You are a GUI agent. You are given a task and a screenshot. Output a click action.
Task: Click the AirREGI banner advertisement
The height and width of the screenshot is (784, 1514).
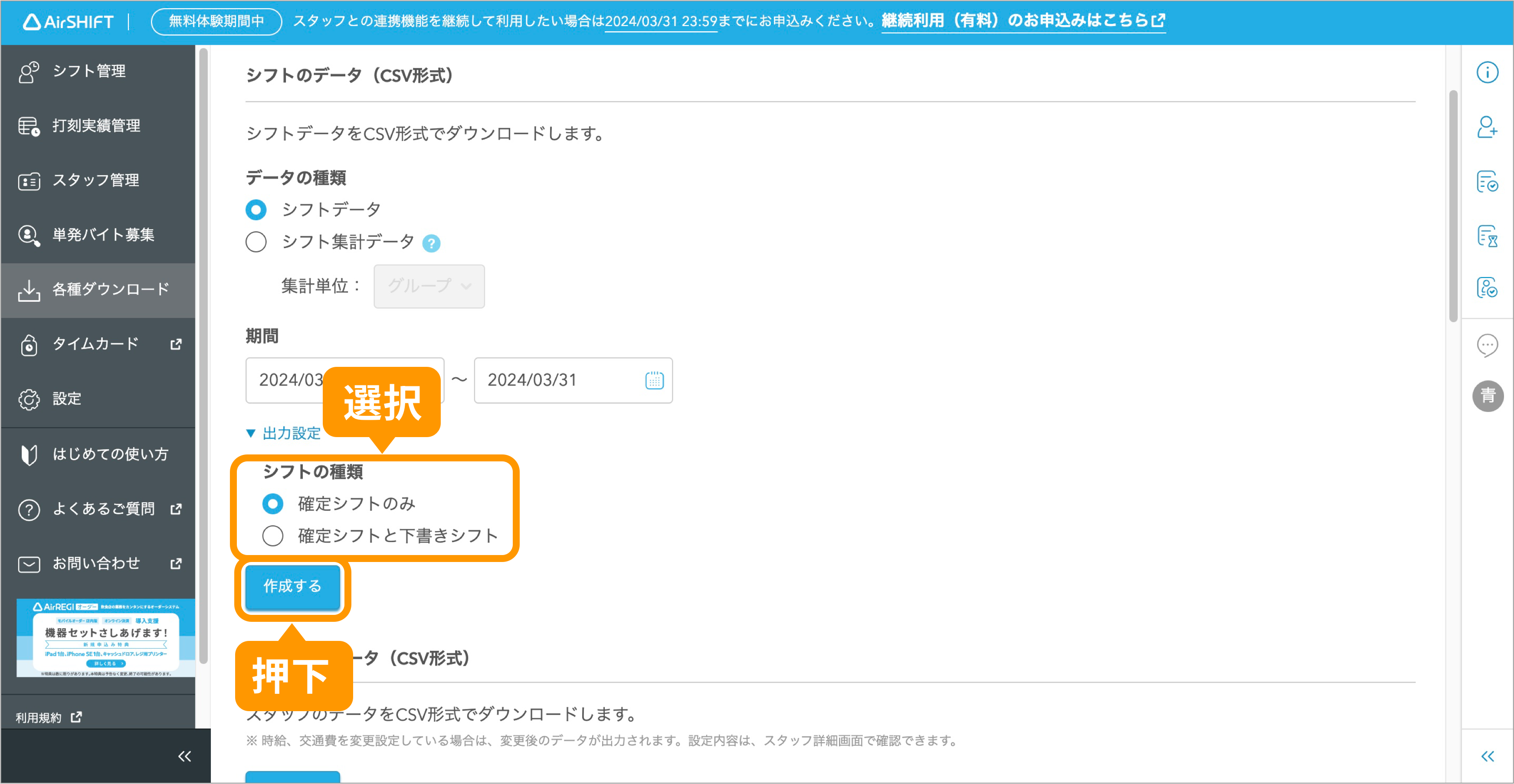point(106,638)
